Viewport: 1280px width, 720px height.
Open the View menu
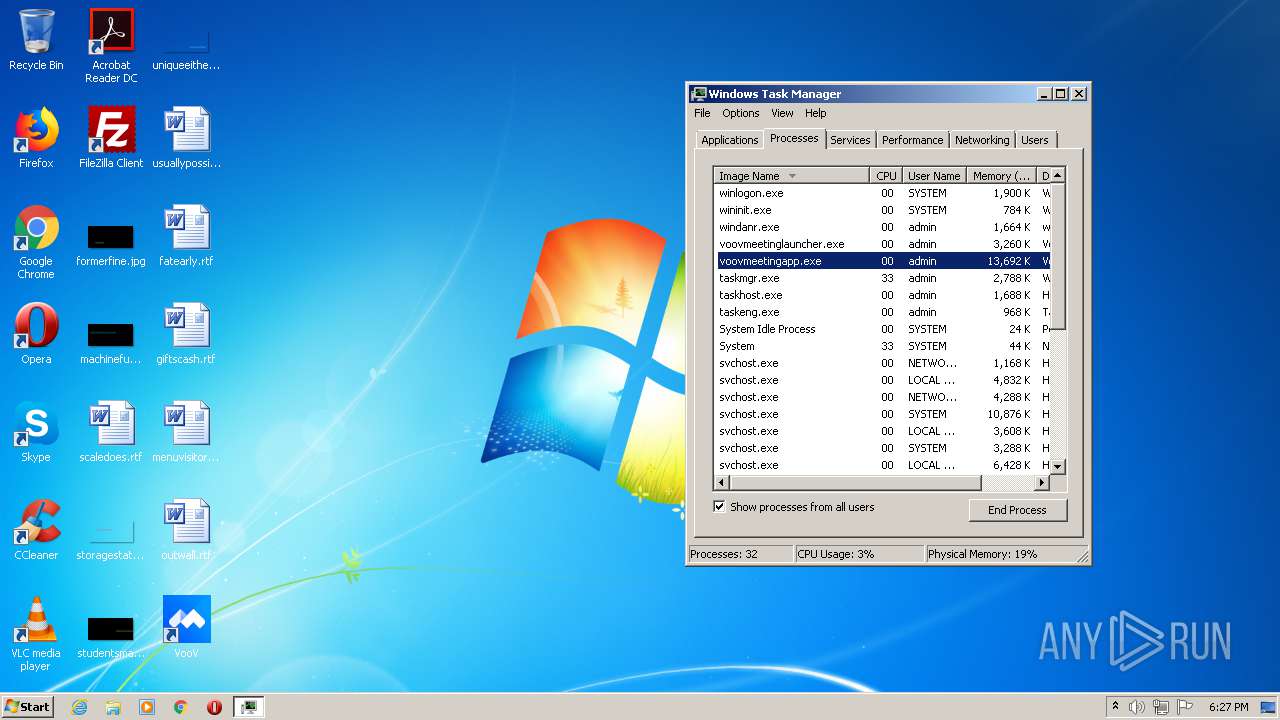782,113
